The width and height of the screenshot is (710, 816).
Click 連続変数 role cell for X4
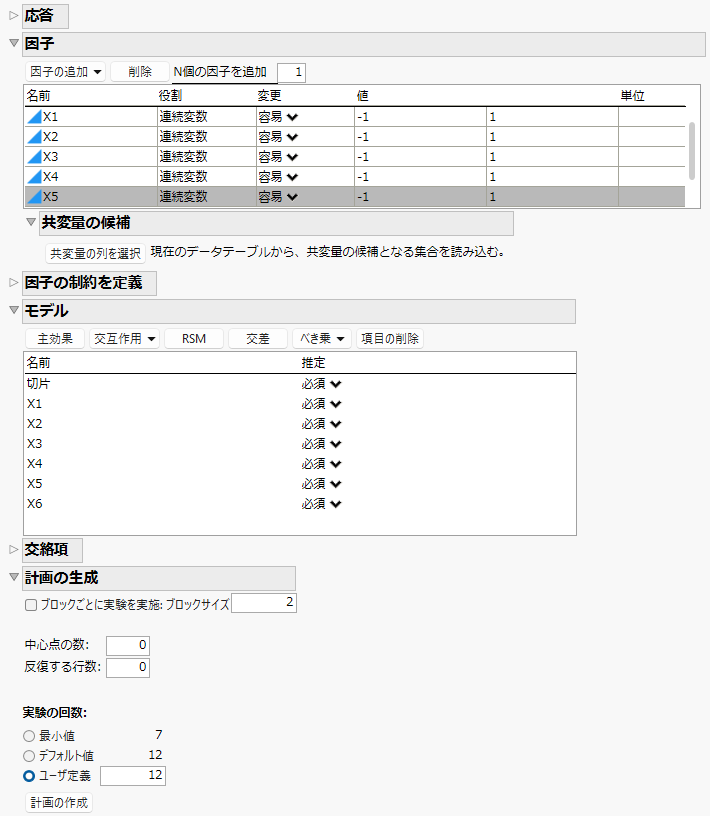click(207, 177)
